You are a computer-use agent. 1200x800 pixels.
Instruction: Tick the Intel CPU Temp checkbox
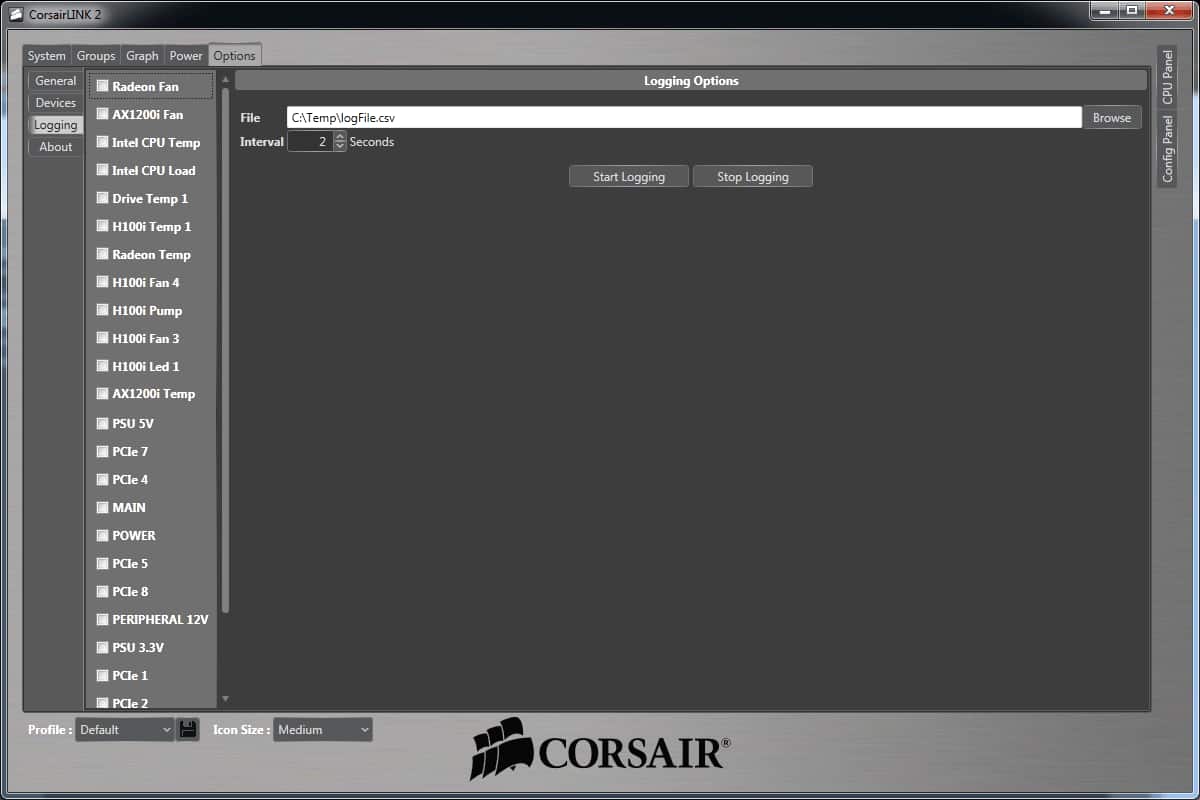point(102,143)
